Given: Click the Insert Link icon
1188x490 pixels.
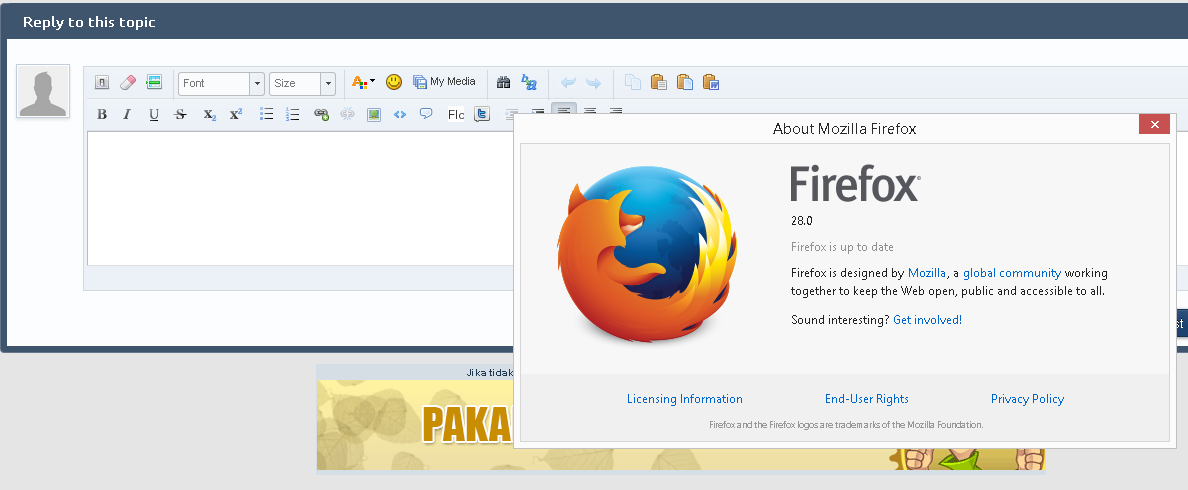Looking at the screenshot, I should point(322,114).
